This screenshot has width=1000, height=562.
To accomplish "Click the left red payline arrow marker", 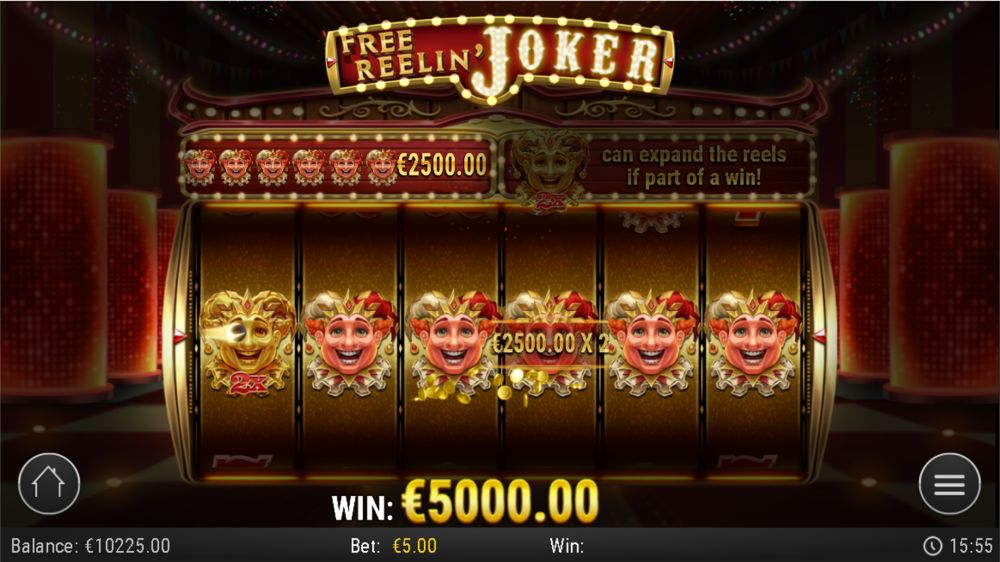I will click(x=180, y=336).
